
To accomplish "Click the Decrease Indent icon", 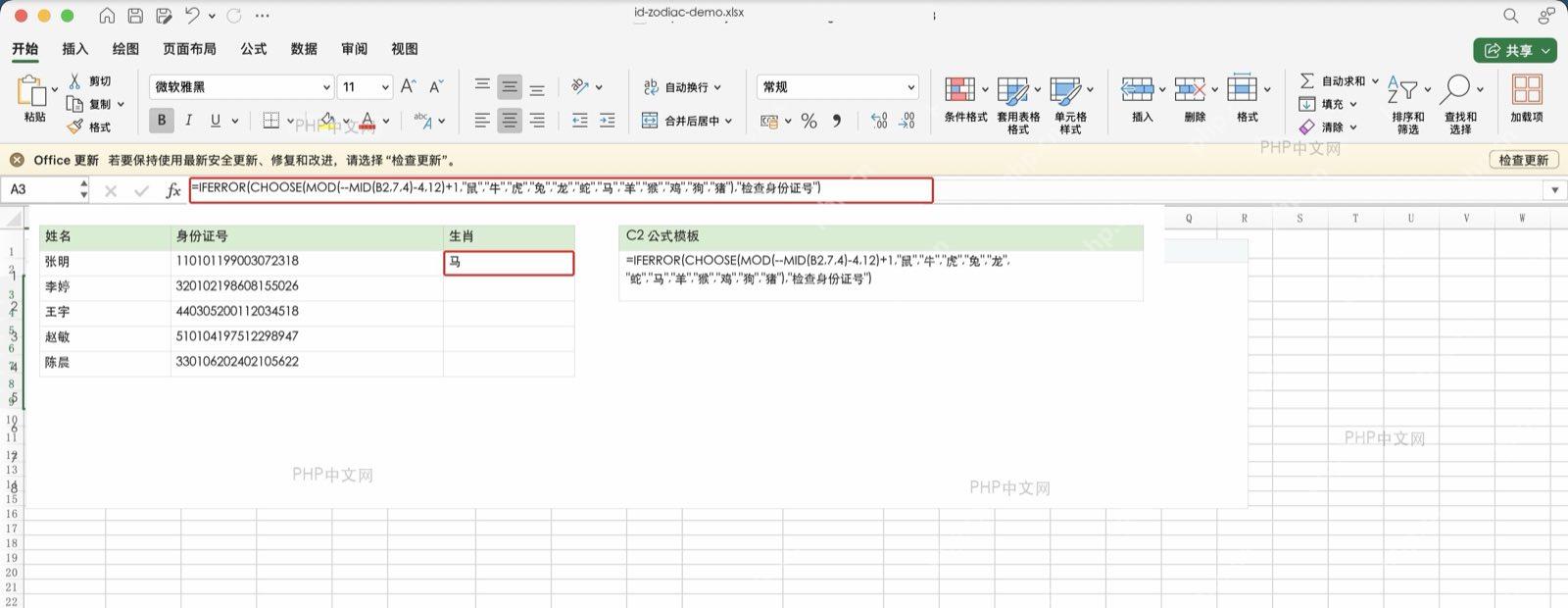I will point(580,121).
